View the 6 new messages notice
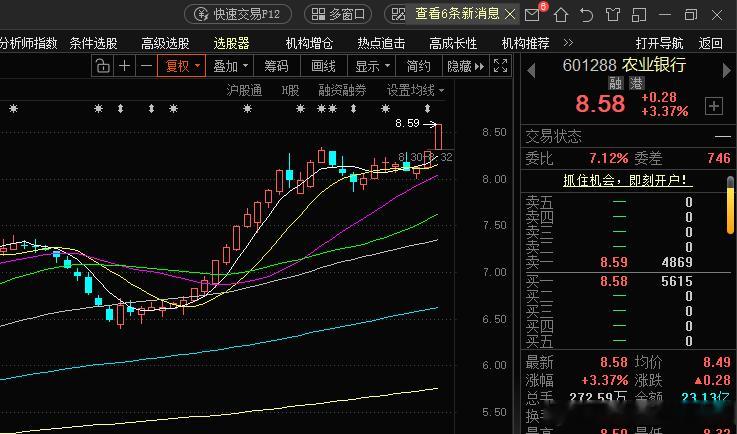The width and height of the screenshot is (737, 434). pos(457,14)
